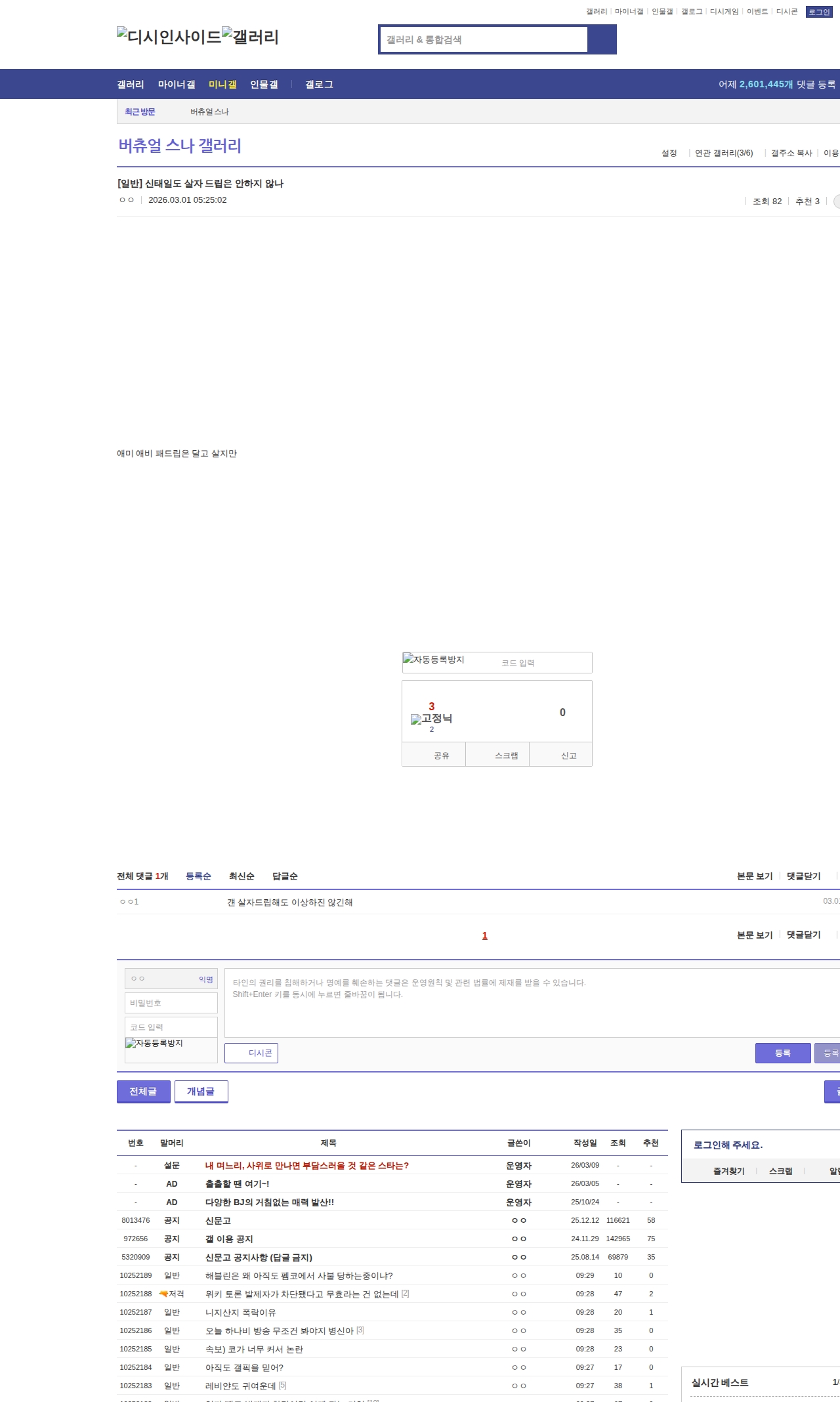Open 인물갤 in the blue navigation bar
840x1402 pixels.
(264, 84)
